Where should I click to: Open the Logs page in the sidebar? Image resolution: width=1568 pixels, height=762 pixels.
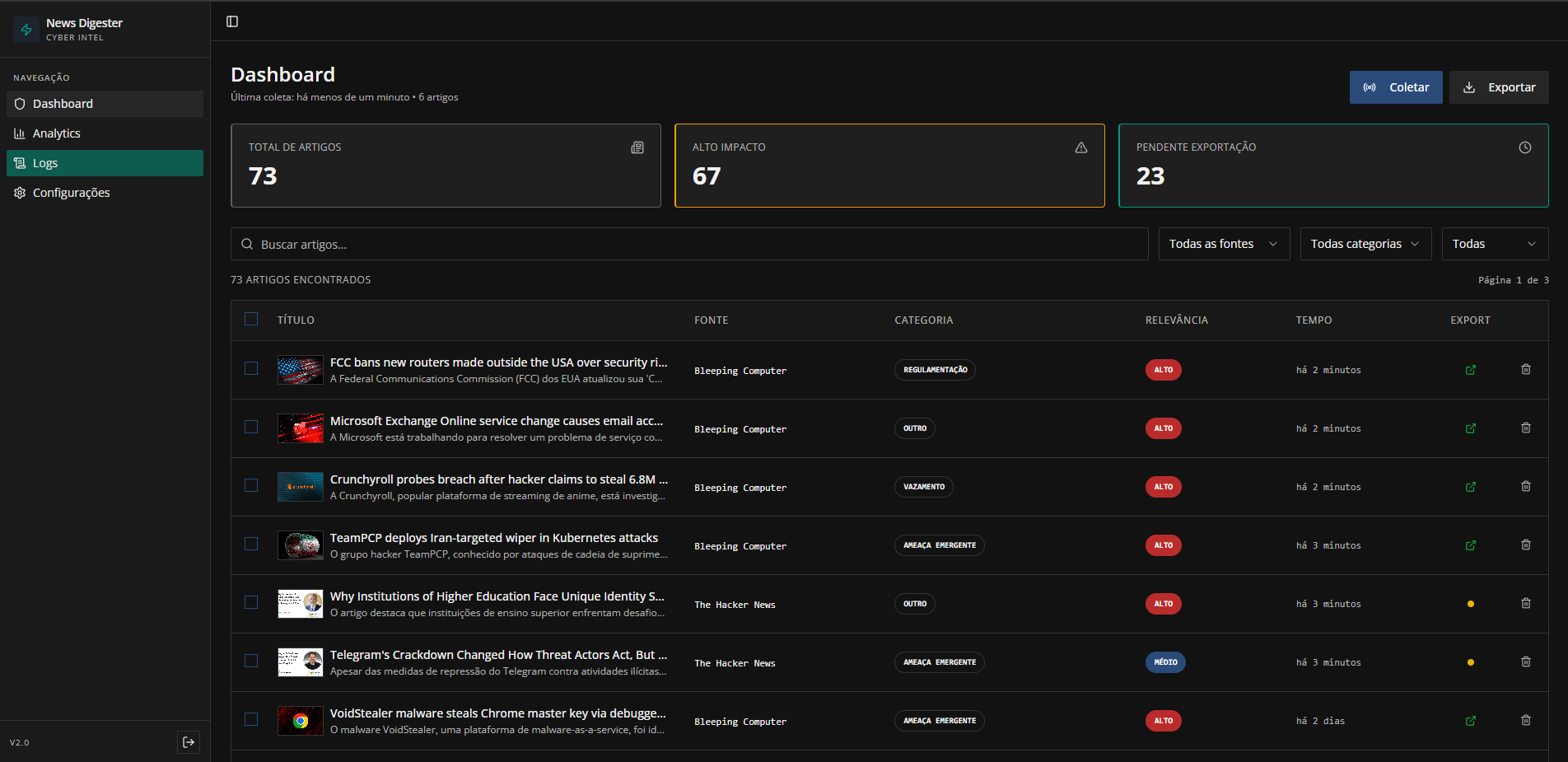45,162
